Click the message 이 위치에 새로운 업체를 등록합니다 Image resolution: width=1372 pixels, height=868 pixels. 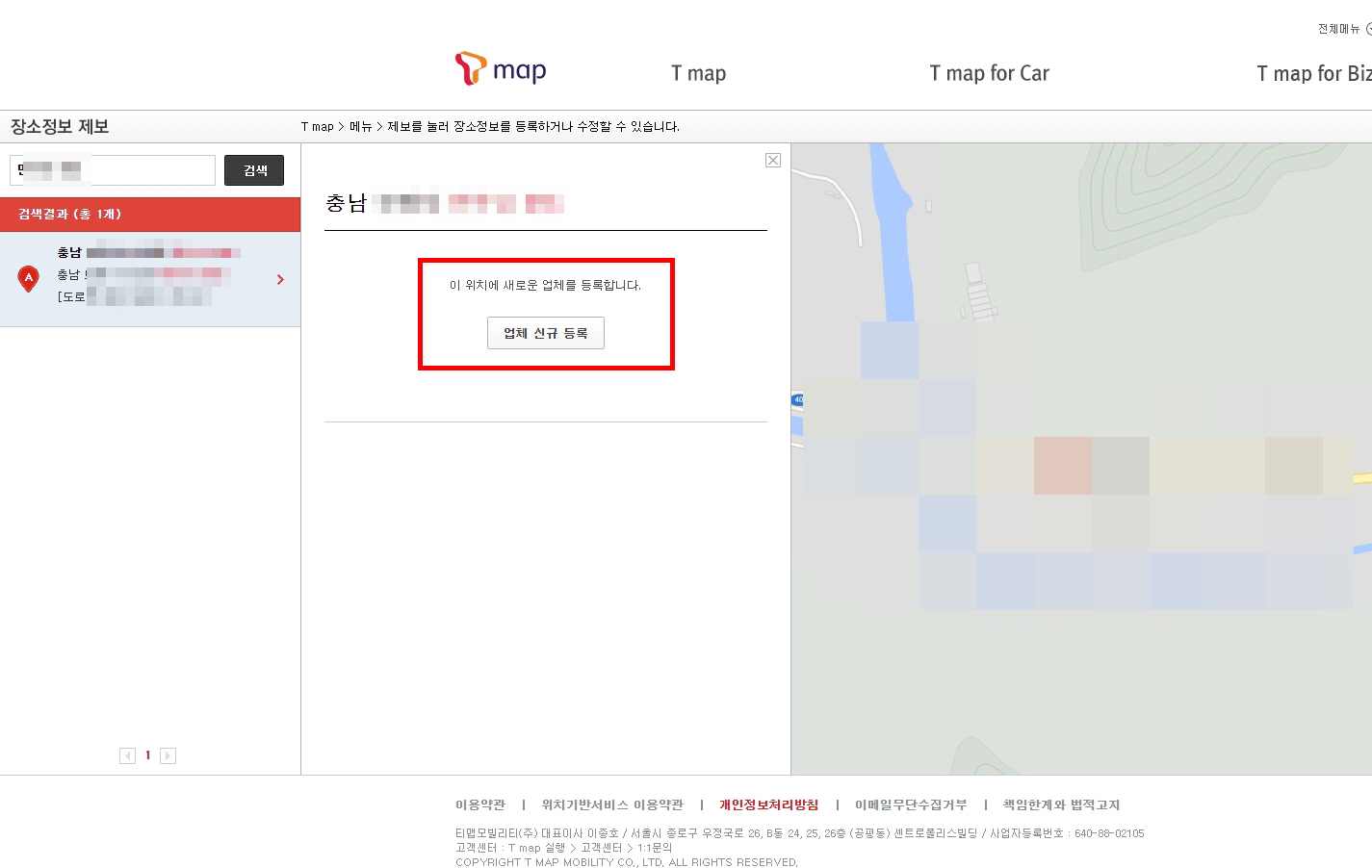pos(545,285)
